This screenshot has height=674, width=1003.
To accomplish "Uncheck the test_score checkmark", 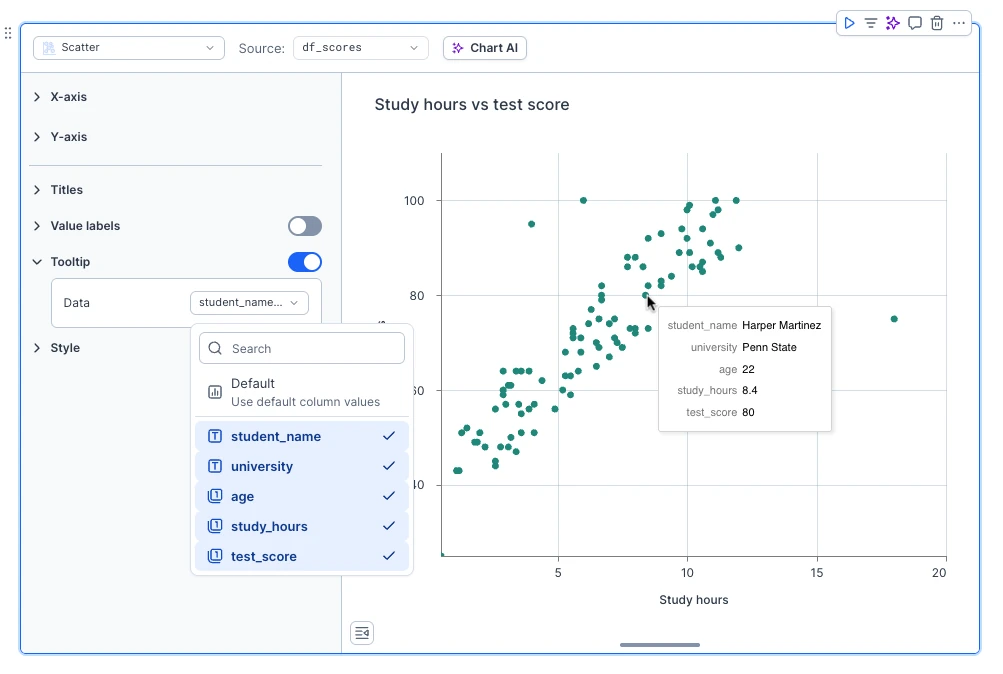I will pos(389,556).
